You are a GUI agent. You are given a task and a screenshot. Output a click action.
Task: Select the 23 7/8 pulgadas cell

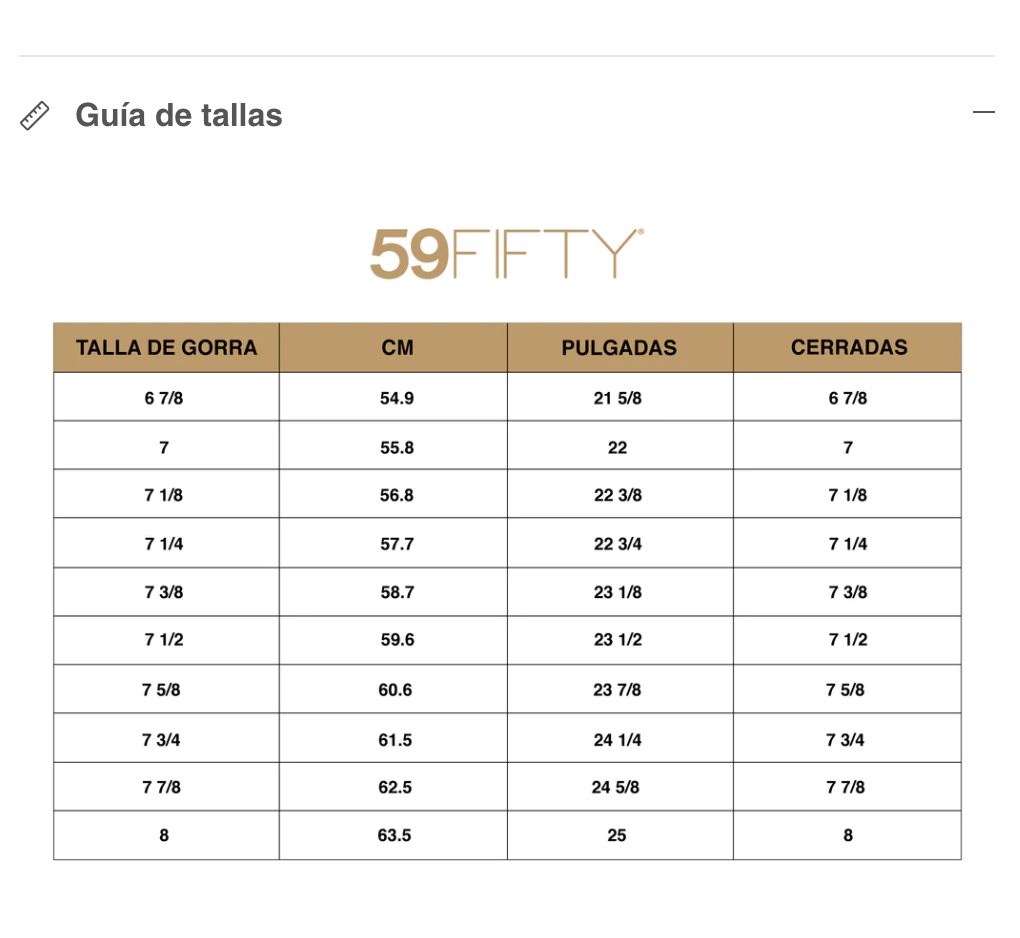coord(618,690)
